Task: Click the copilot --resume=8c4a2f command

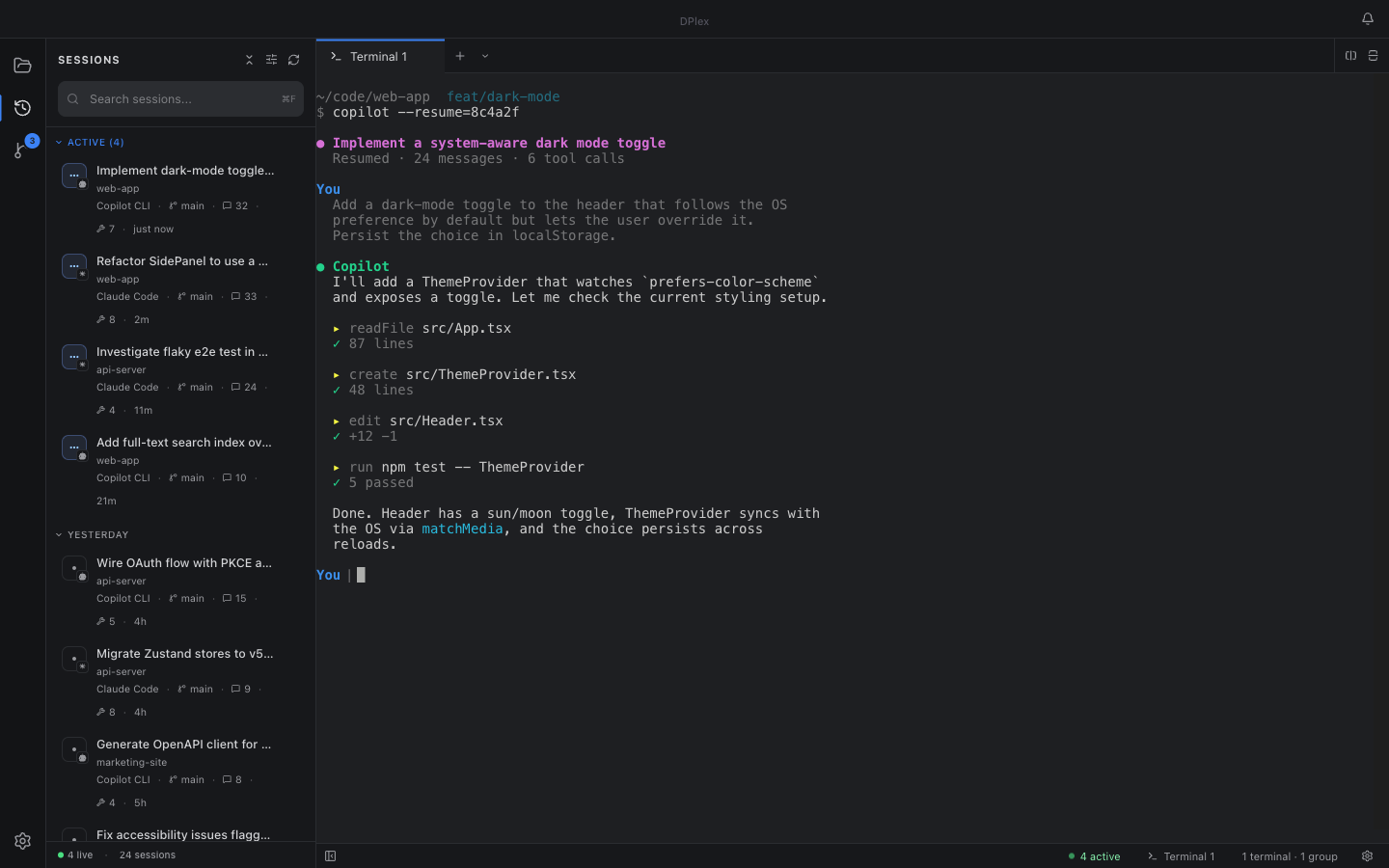Action: click(x=425, y=112)
